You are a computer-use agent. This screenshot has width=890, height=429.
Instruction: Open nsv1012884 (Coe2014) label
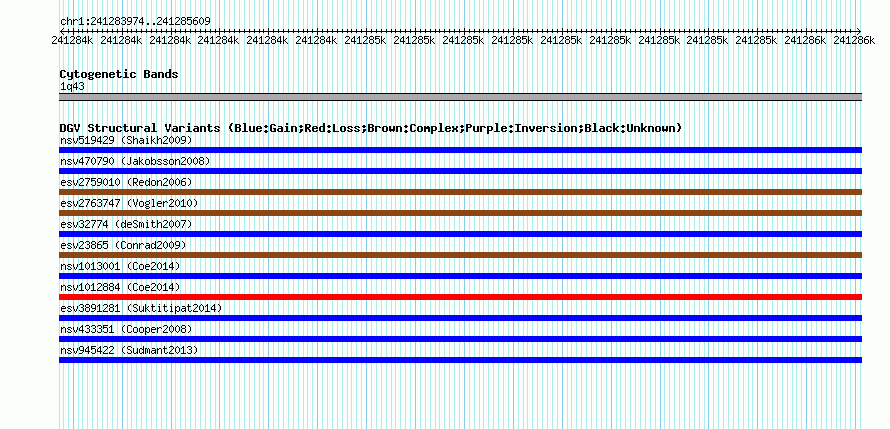click(120, 287)
